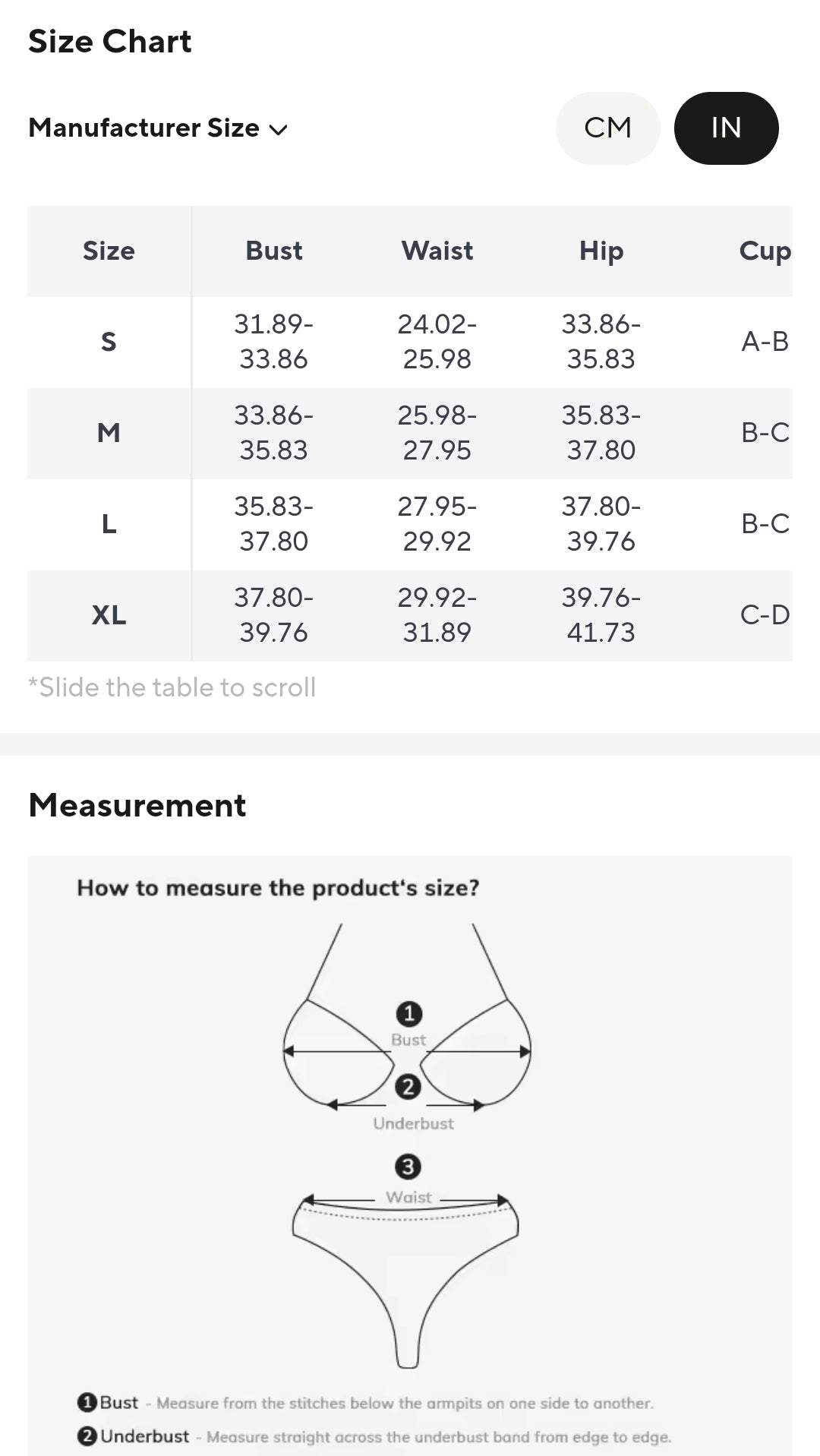Click the XL cup value C-D

[x=764, y=615]
